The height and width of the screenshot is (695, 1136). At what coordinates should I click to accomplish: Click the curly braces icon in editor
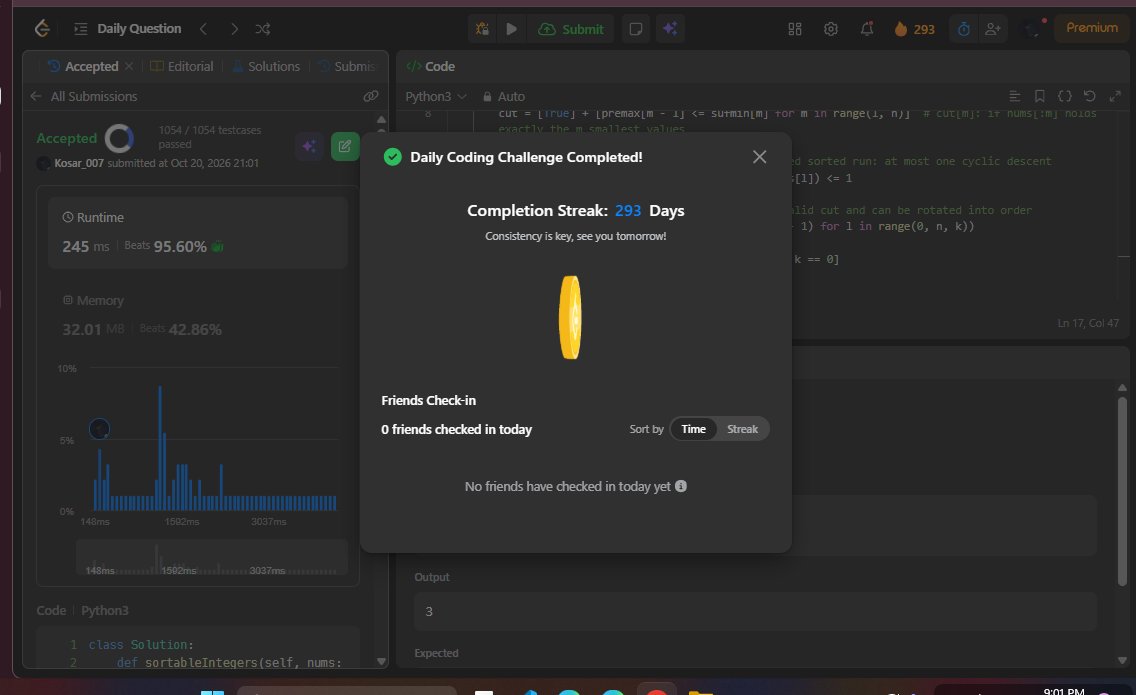click(x=1065, y=96)
